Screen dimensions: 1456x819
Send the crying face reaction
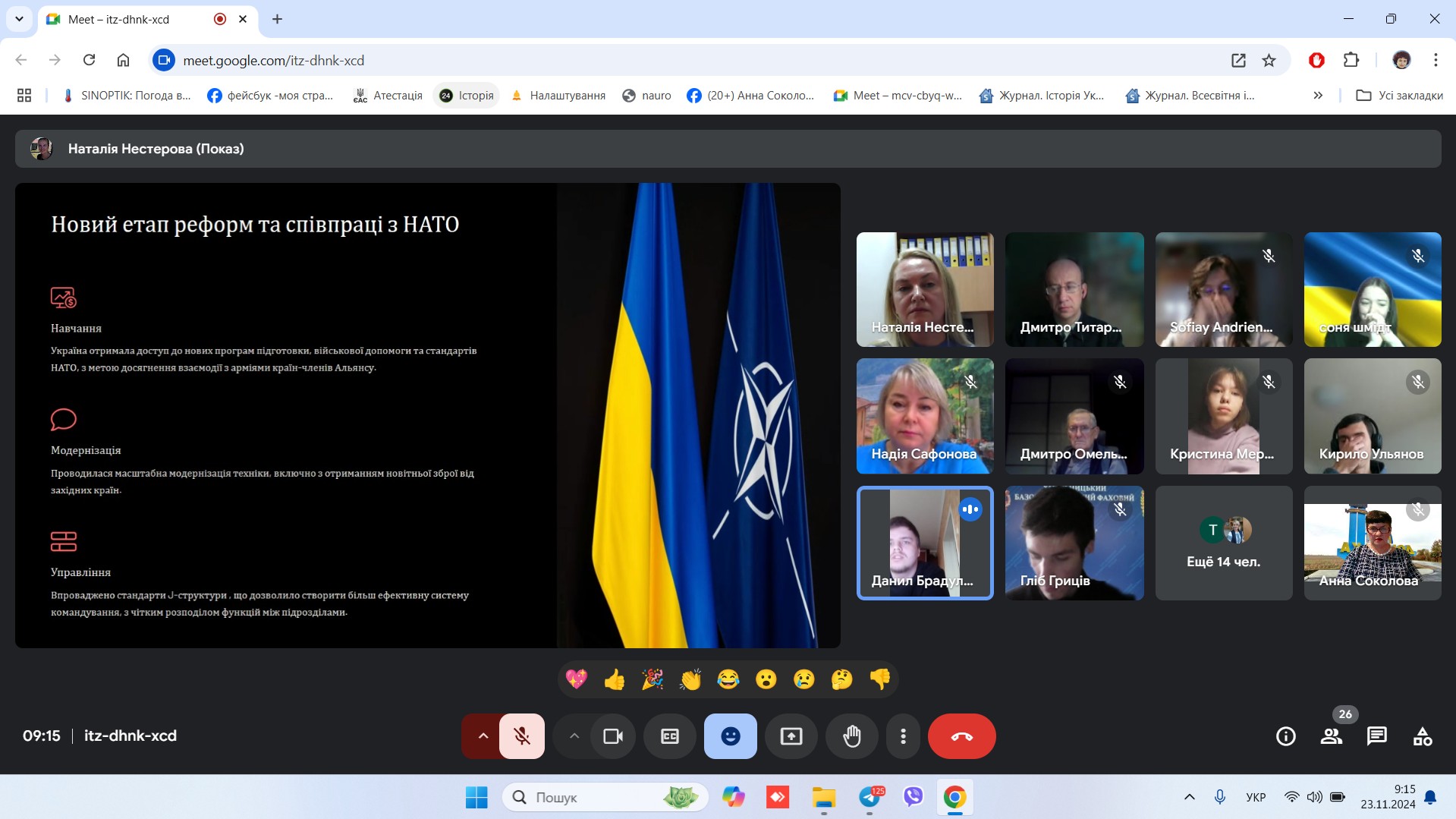click(x=804, y=679)
